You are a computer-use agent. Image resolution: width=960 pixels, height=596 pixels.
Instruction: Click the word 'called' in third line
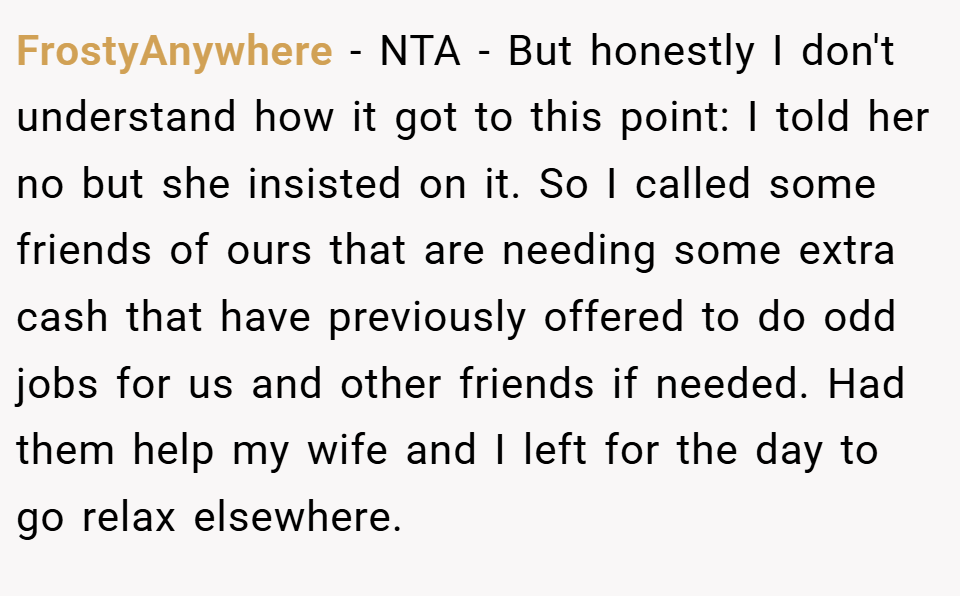point(693,183)
